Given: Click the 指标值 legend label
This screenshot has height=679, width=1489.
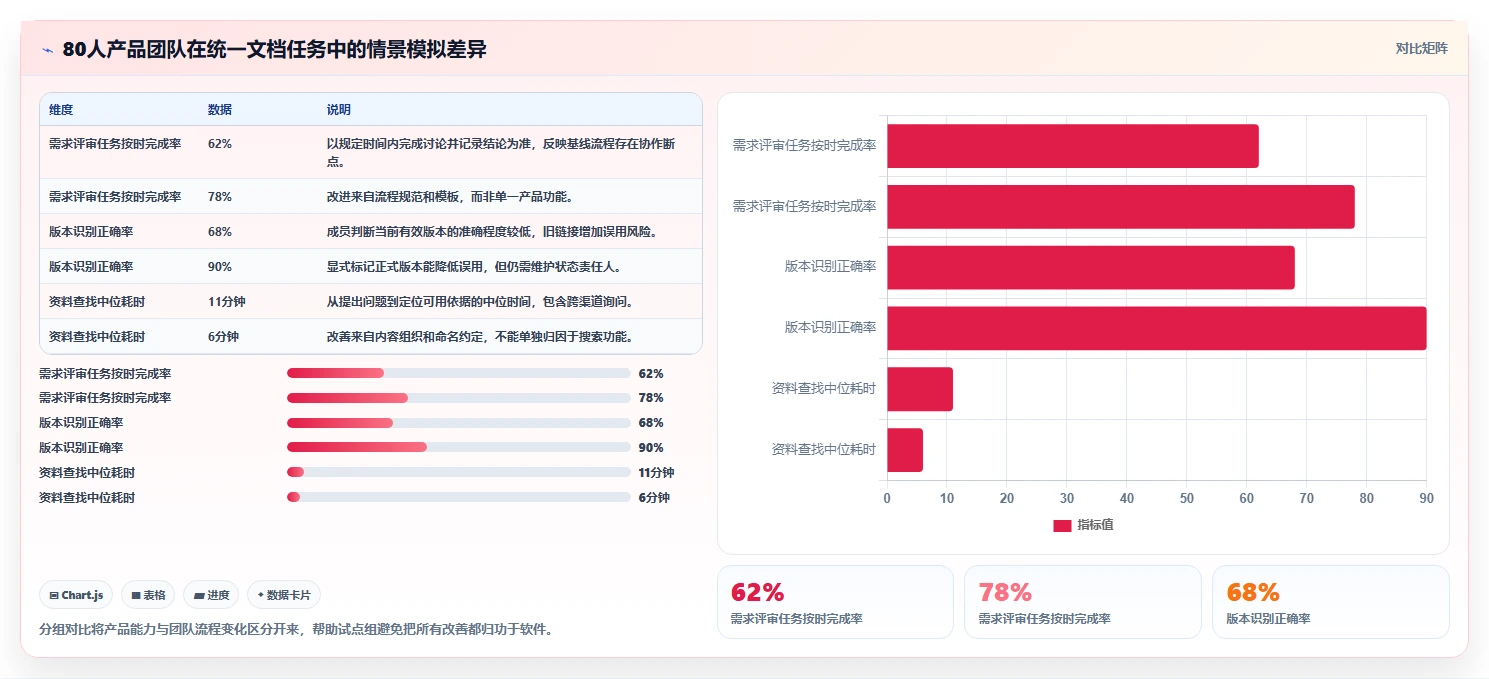Looking at the screenshot, I should (1095, 525).
